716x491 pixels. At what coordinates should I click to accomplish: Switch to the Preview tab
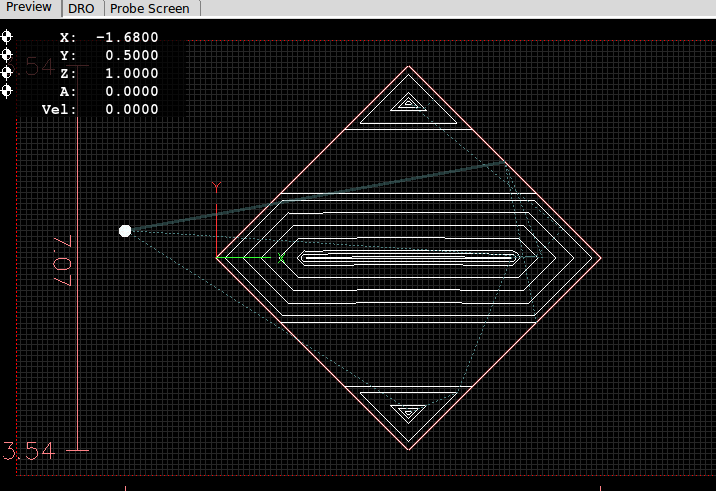coord(29,8)
